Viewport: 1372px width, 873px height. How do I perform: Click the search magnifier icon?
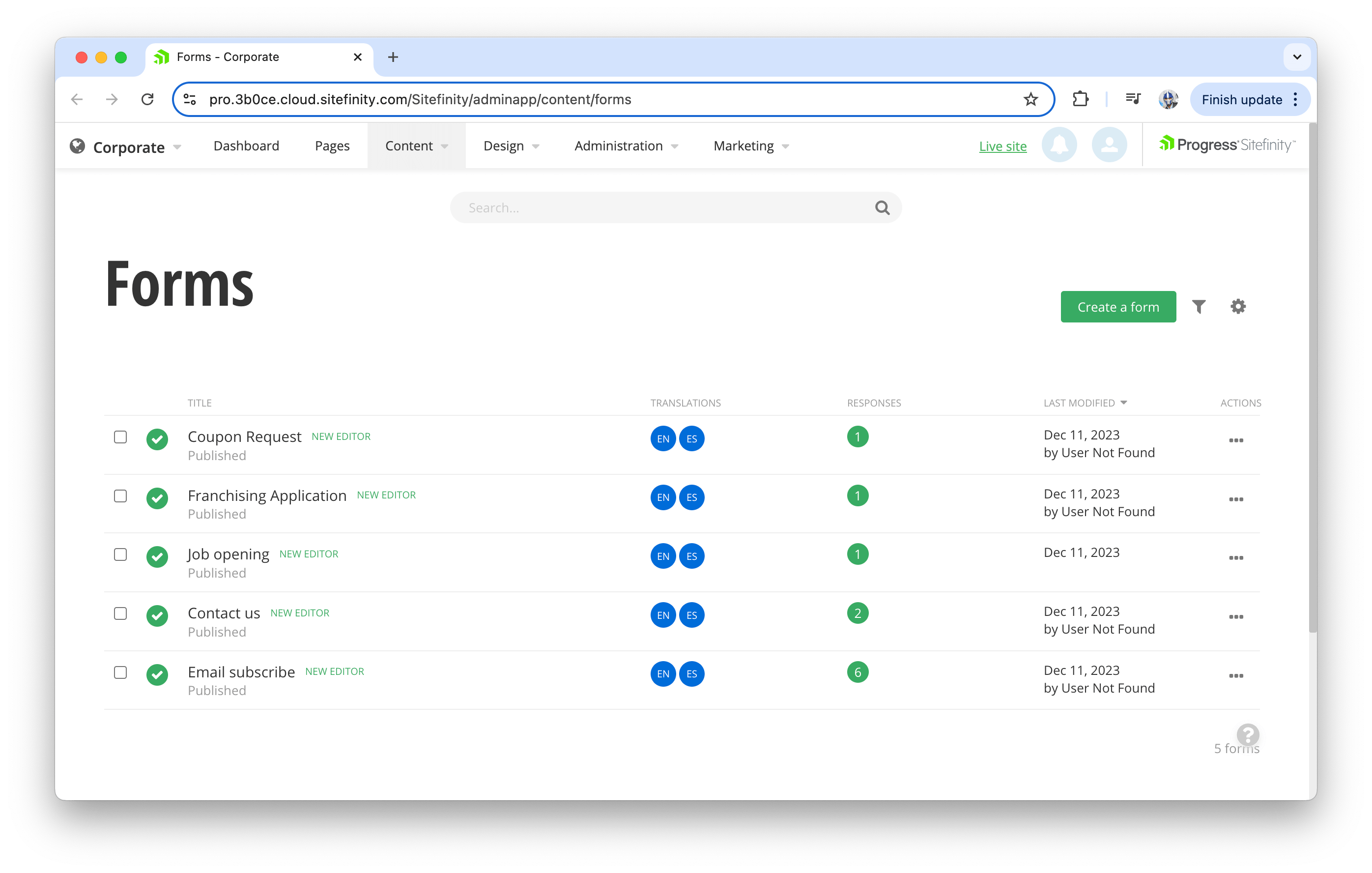coord(882,208)
